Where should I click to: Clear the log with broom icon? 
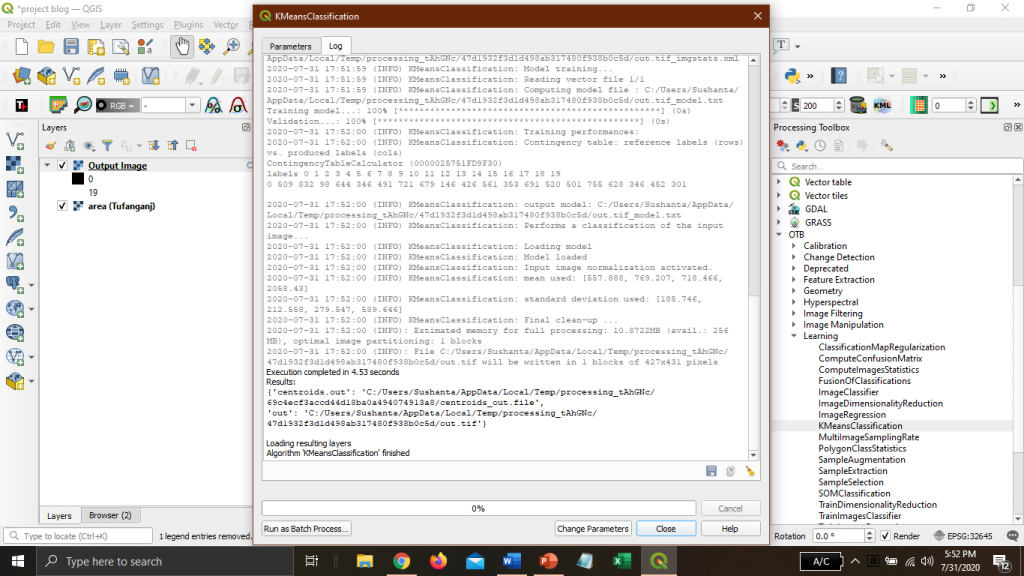pyautogui.click(x=750, y=470)
